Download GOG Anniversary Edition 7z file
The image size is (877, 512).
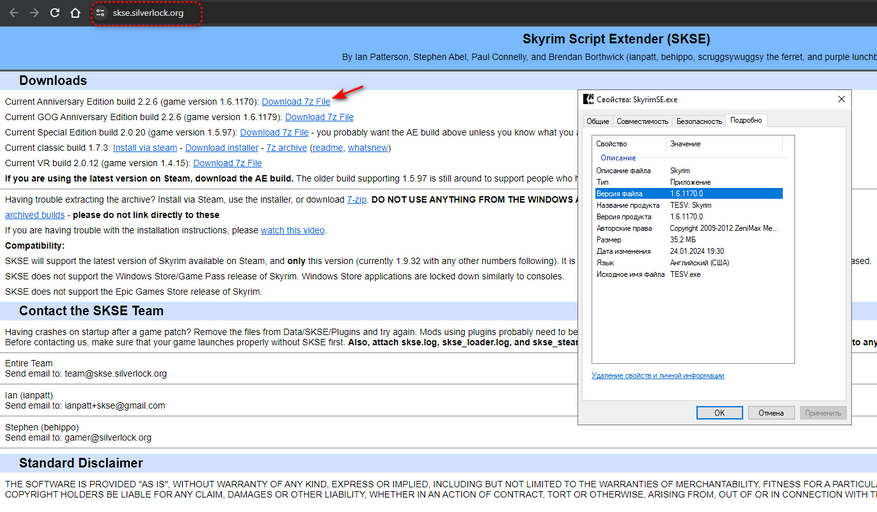pos(319,117)
